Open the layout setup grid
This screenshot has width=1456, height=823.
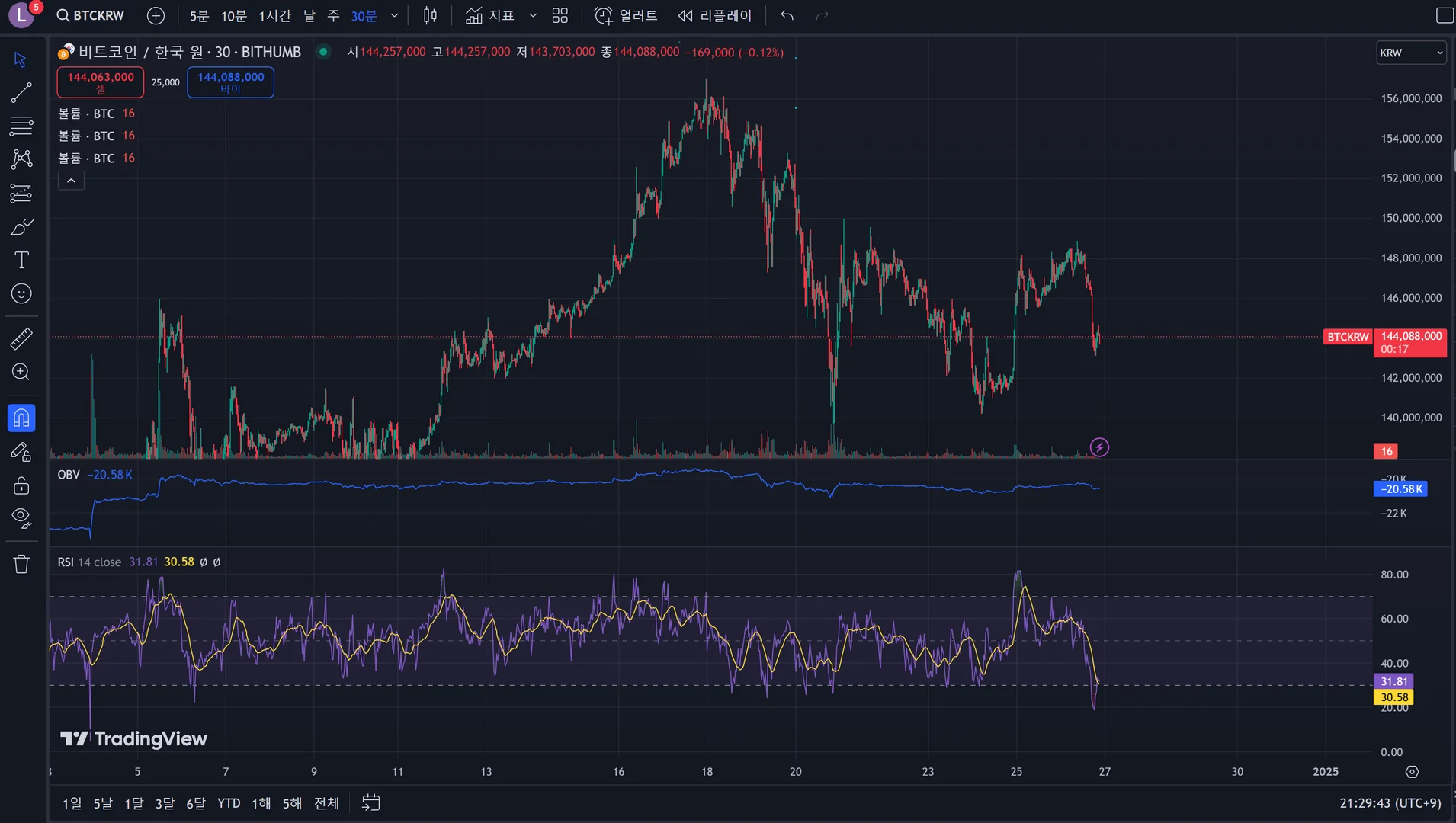click(560, 15)
